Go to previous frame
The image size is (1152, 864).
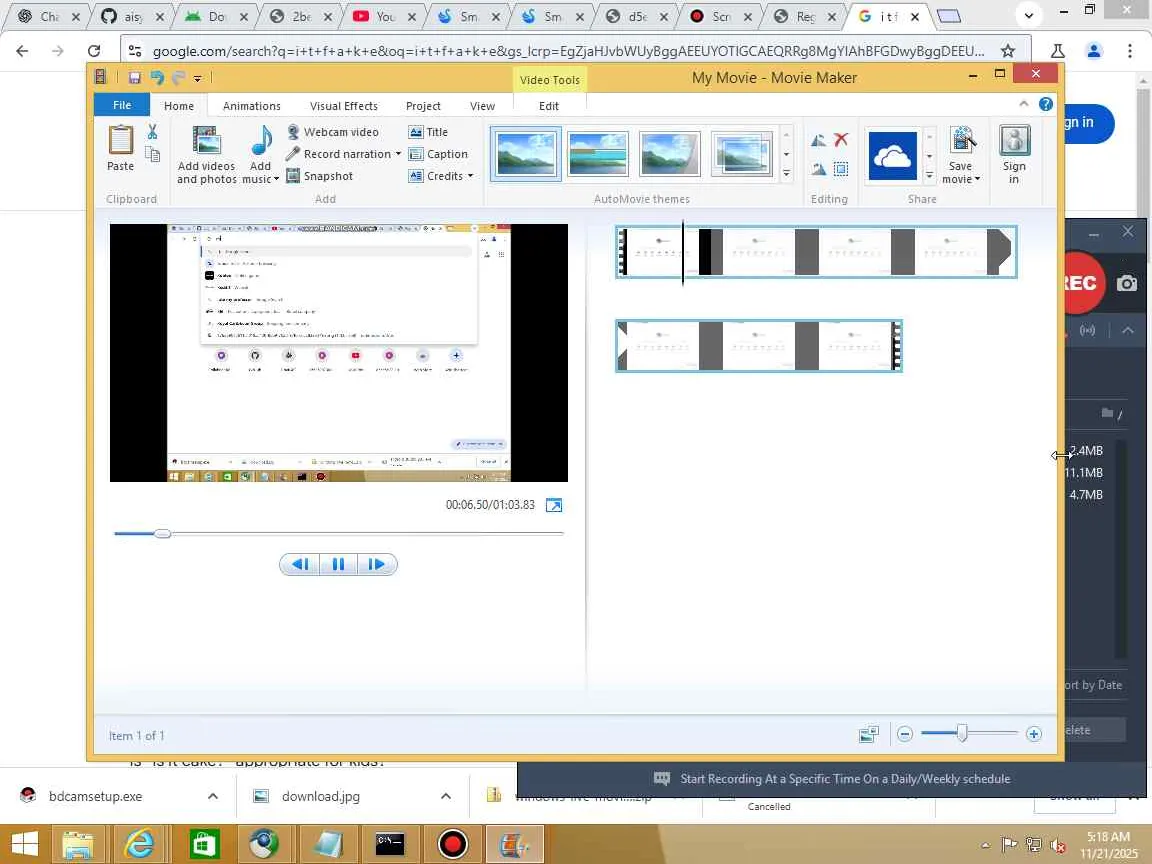pos(300,564)
